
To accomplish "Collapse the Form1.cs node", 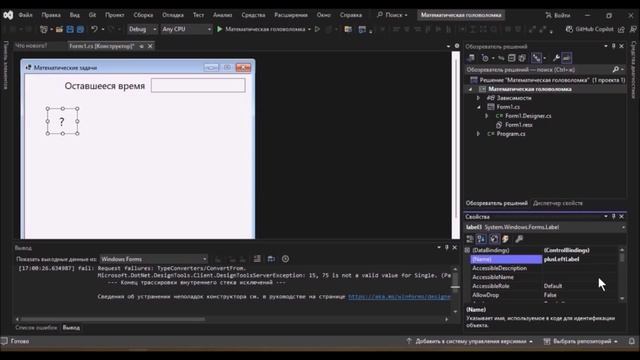I will (x=479, y=107).
